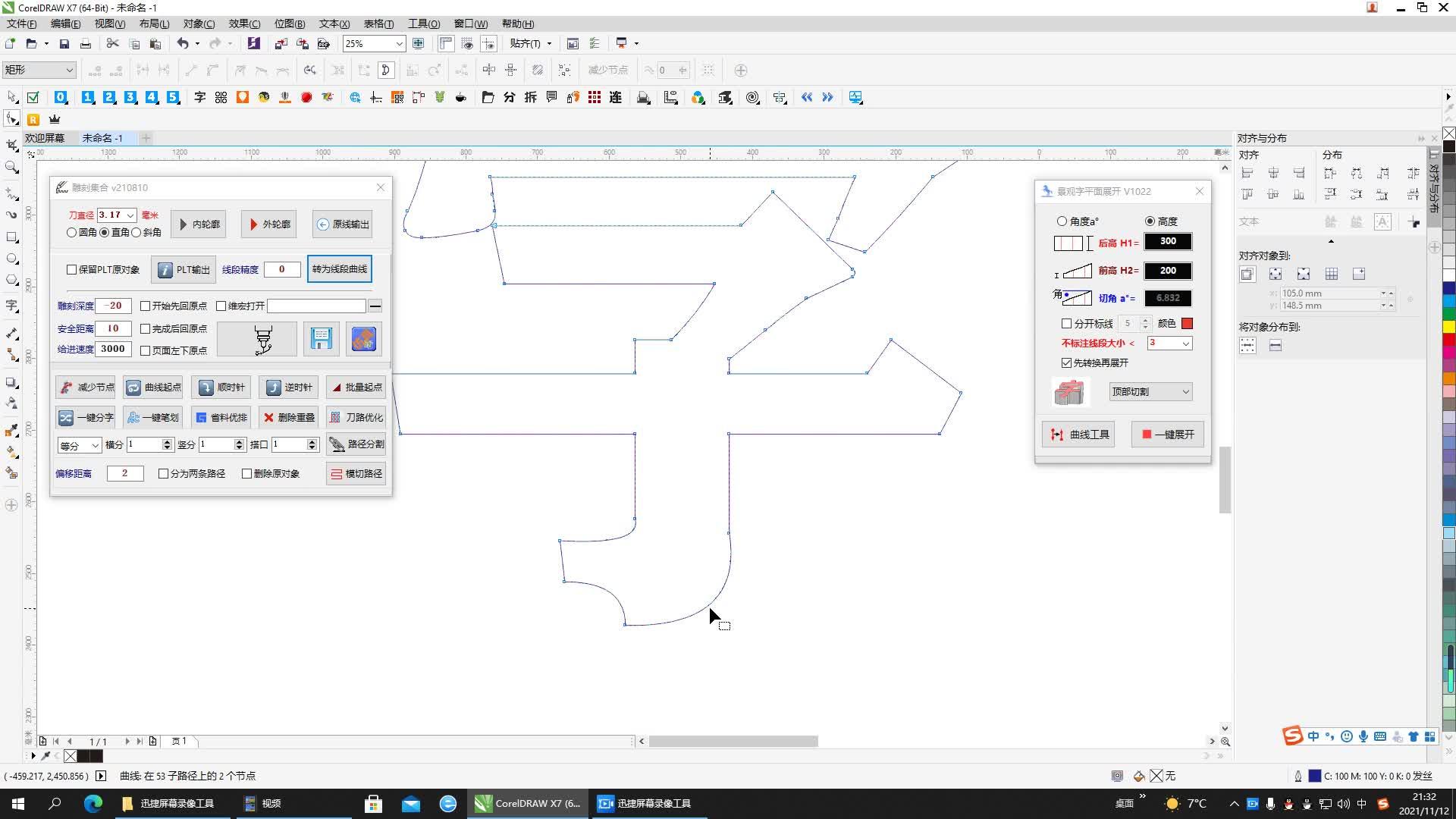Enable the 保留PLT原对象 checkbox
This screenshot has width=1456, height=819.
pyautogui.click(x=72, y=270)
